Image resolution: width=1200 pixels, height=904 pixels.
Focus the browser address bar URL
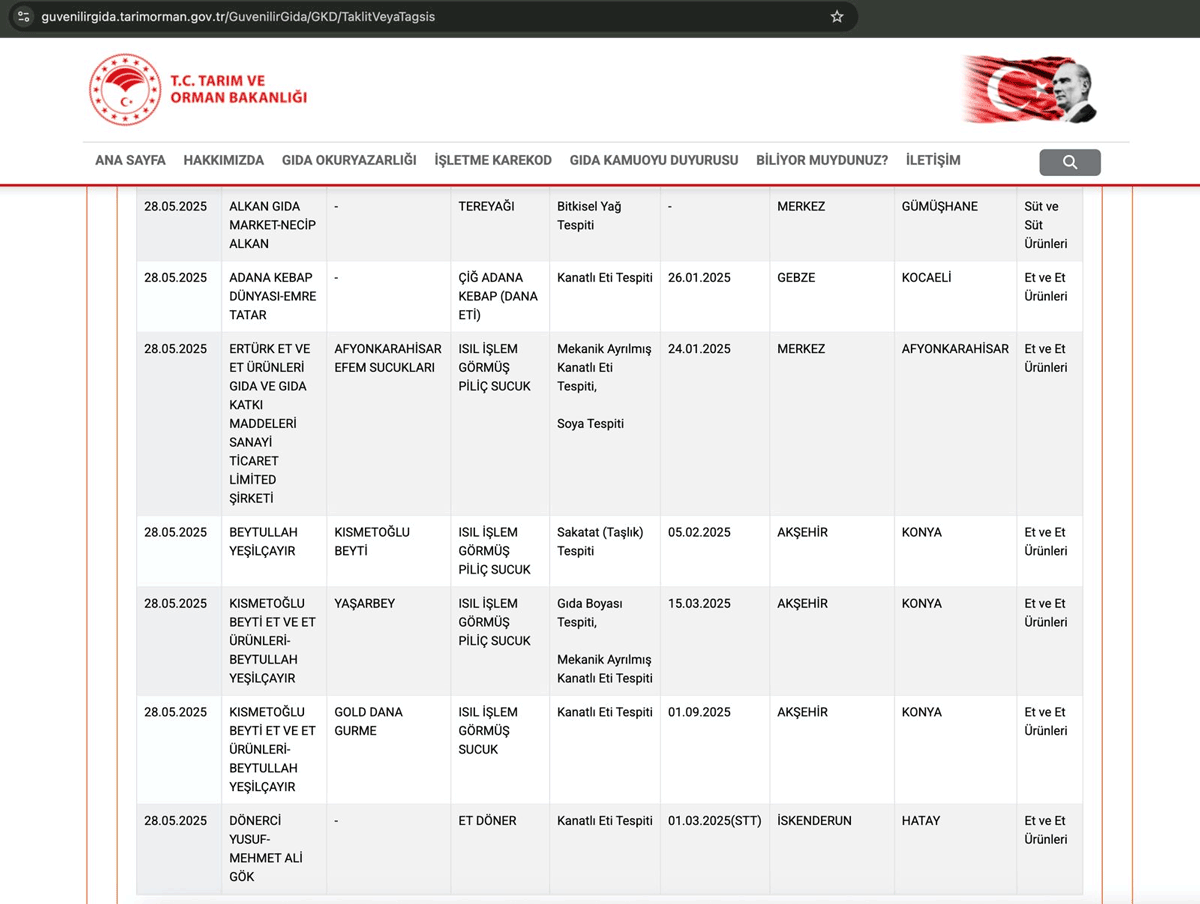pos(238,17)
